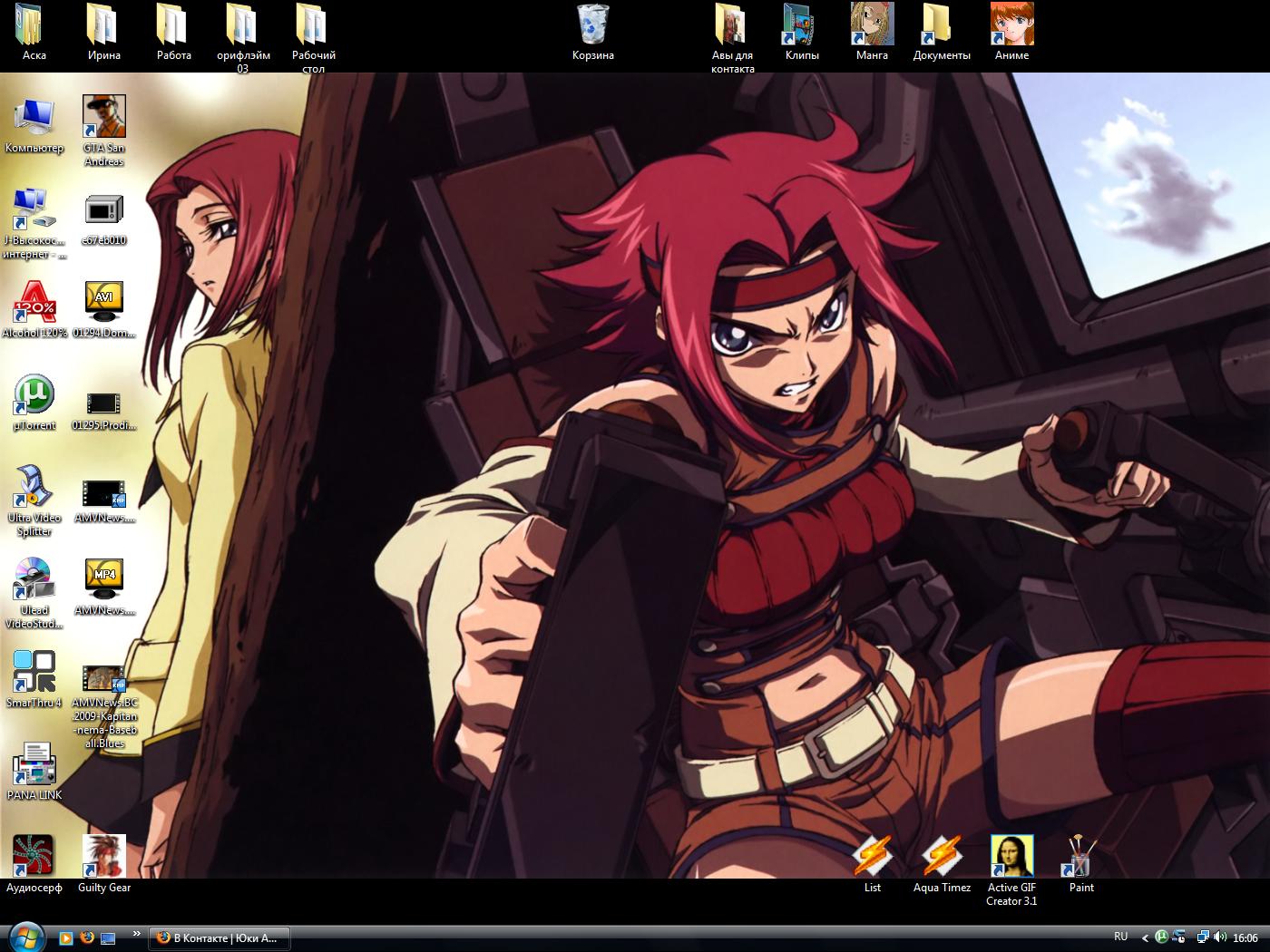The width and height of the screenshot is (1270, 952).
Task: Show hidden system tray icons
Action: 1145,938
